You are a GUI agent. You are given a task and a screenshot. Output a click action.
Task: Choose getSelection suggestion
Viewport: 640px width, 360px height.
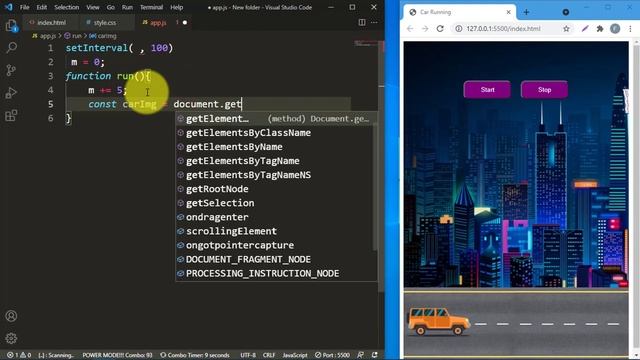[276, 203]
